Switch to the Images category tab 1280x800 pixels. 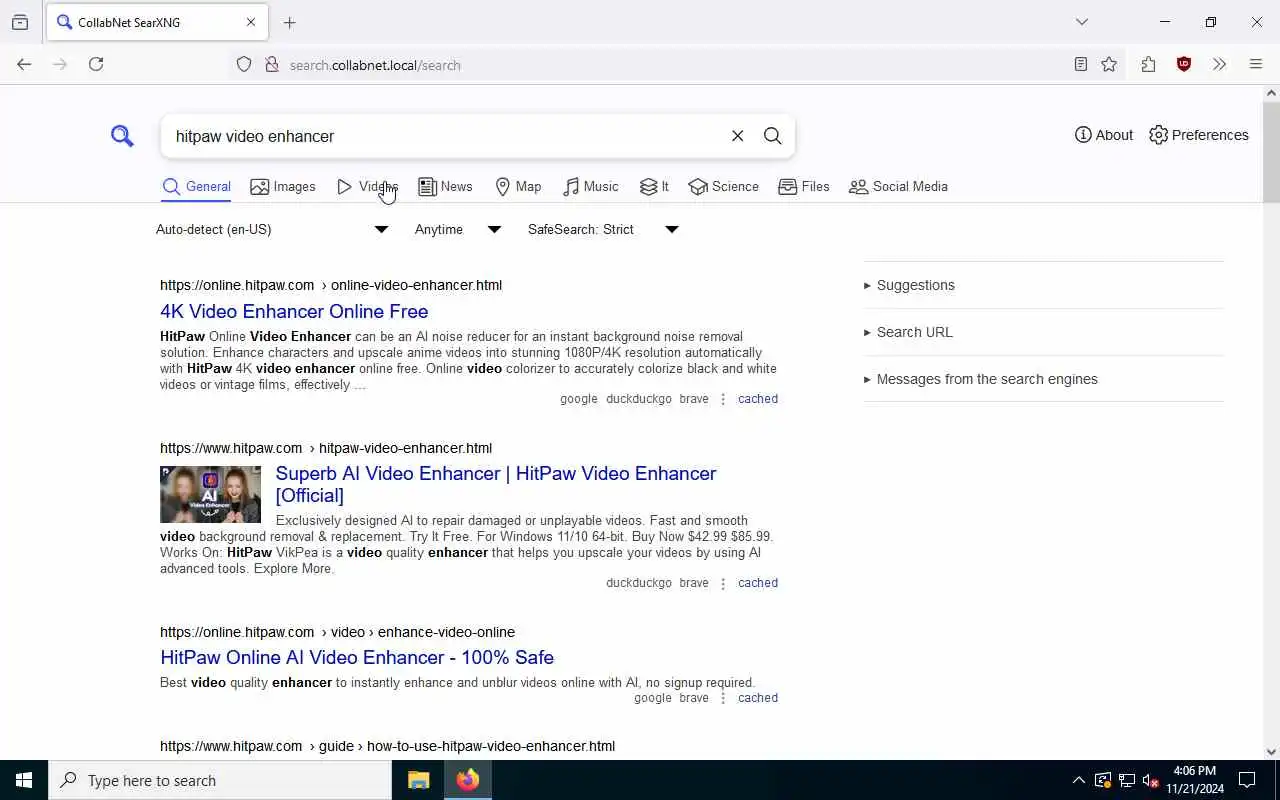[x=282, y=187]
